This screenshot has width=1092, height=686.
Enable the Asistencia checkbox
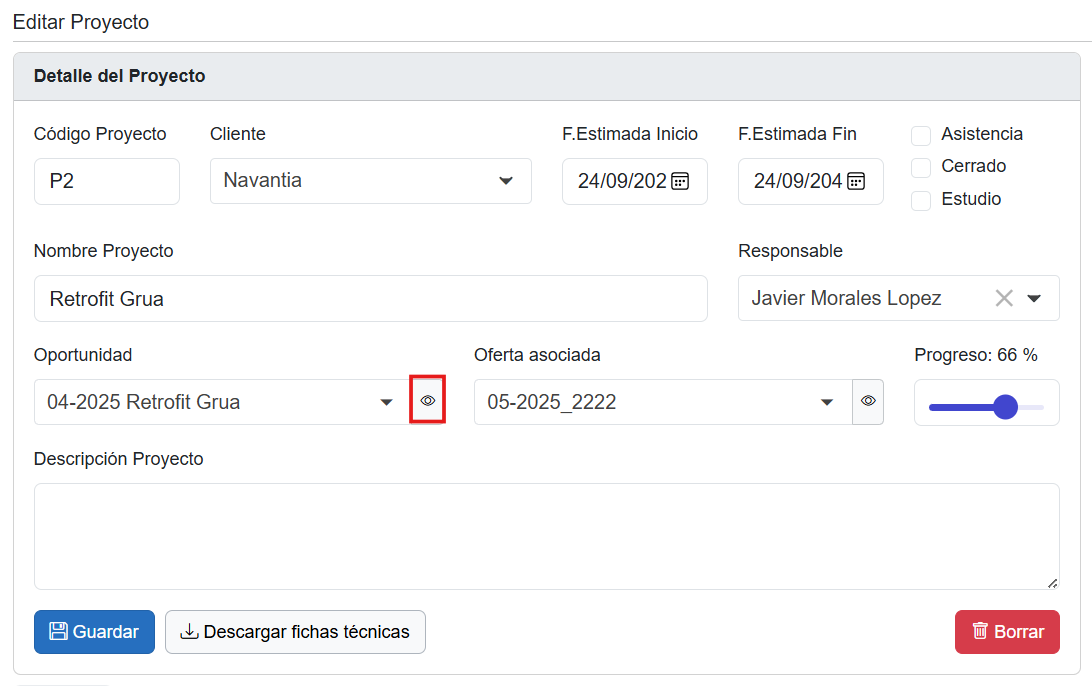coord(921,135)
